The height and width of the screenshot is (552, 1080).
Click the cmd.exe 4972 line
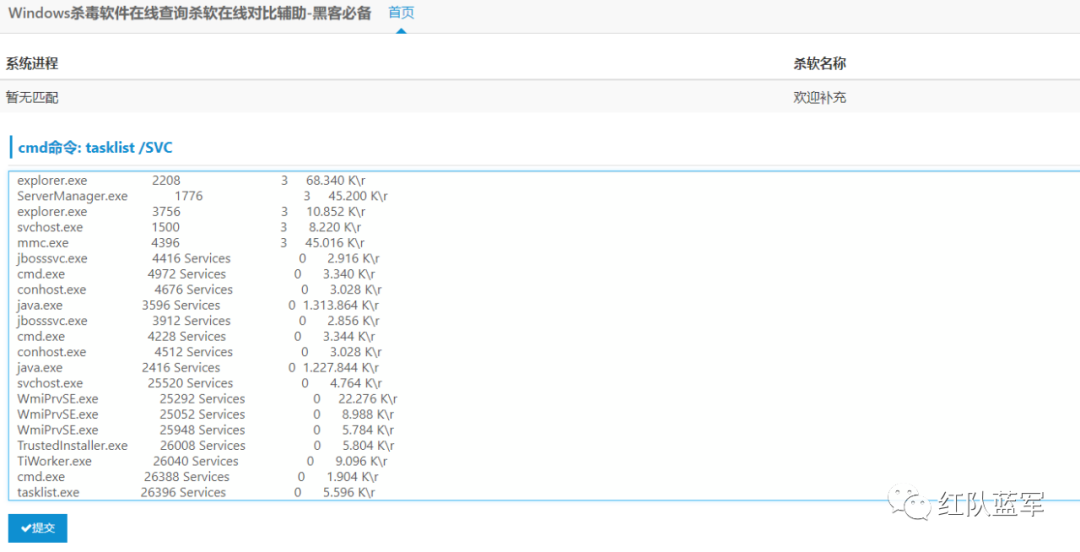click(196, 274)
